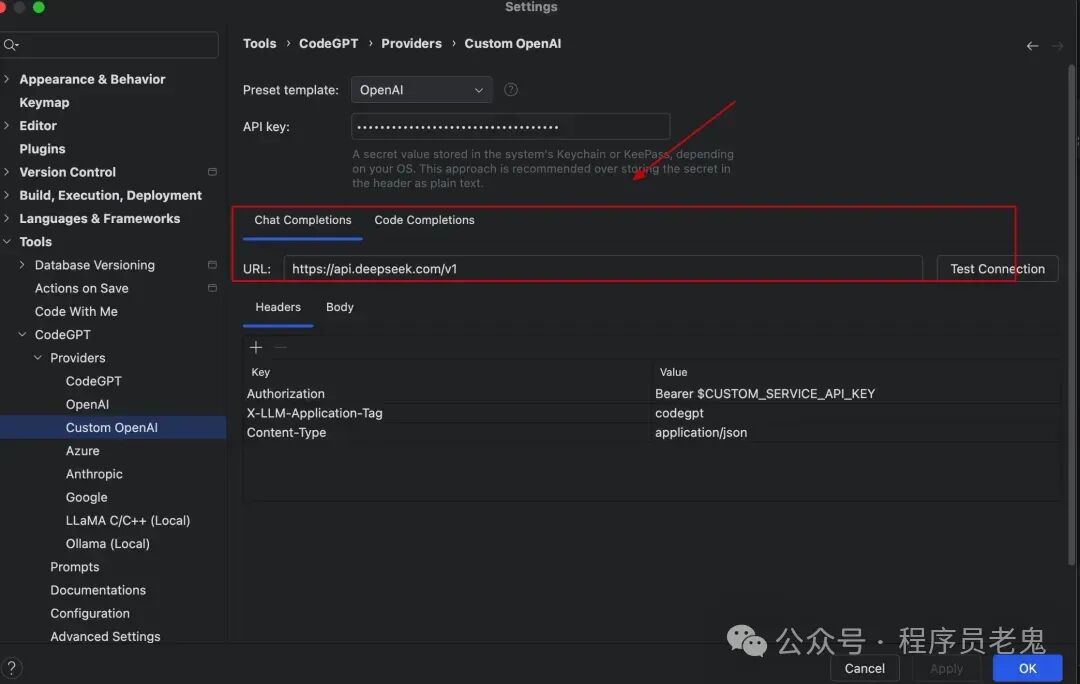
Task: Open the preset template help icon
Action: [x=510, y=90]
